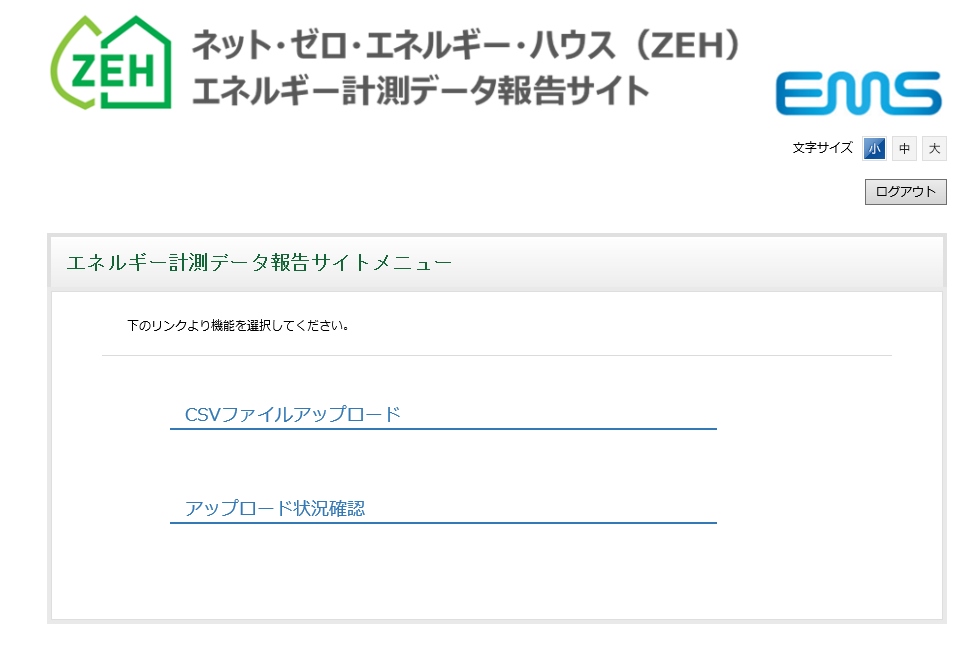Open the アップロード状況確認 link
Image resolution: width=972 pixels, height=659 pixels.
tap(275, 508)
